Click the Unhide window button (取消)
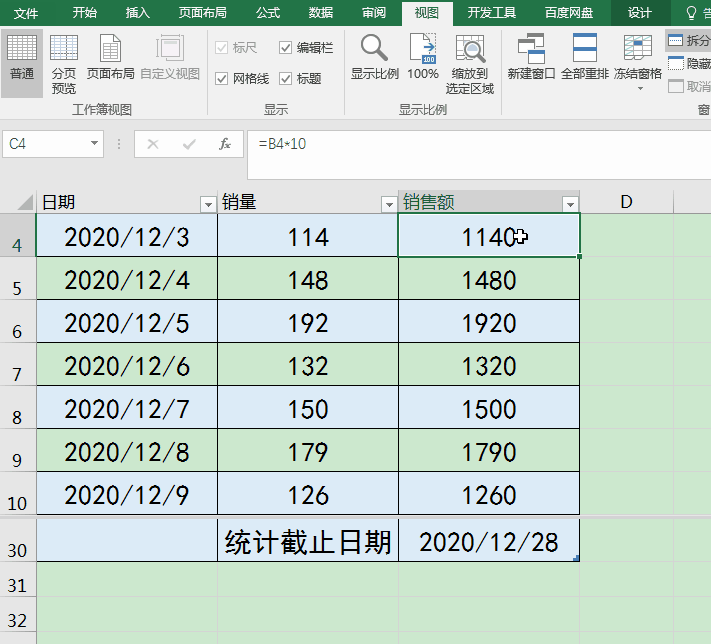This screenshot has height=644, width=711. 688,86
